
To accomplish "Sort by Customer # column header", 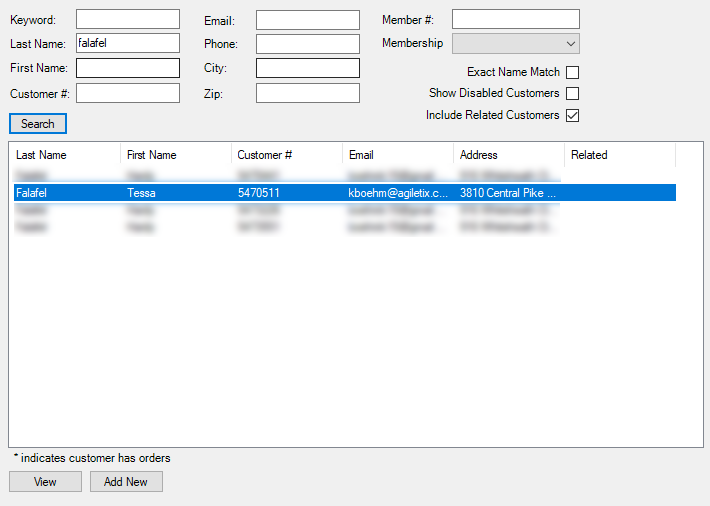I will click(x=286, y=155).
